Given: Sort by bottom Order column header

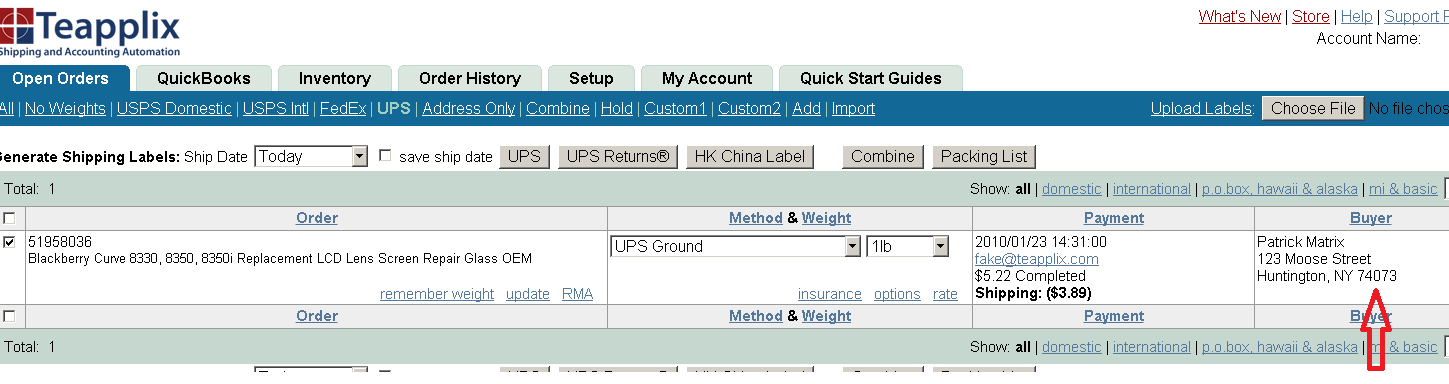Looking at the screenshot, I should (x=317, y=316).
